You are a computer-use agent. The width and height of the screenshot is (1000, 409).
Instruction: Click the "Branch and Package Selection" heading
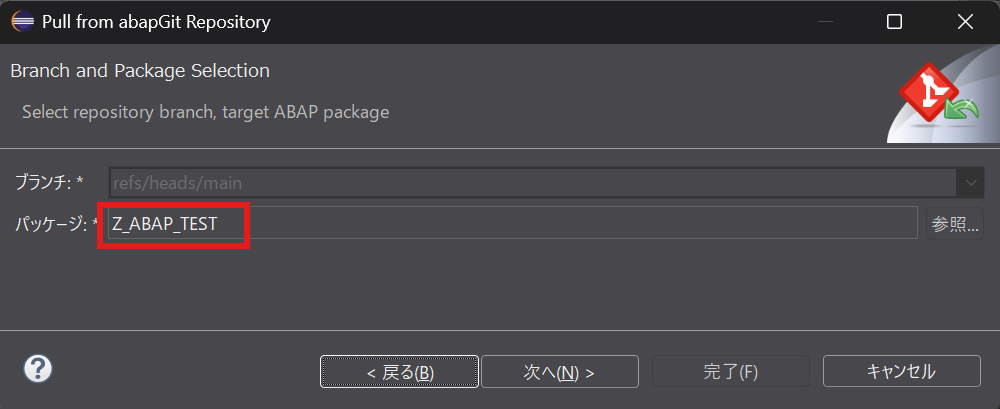click(140, 71)
